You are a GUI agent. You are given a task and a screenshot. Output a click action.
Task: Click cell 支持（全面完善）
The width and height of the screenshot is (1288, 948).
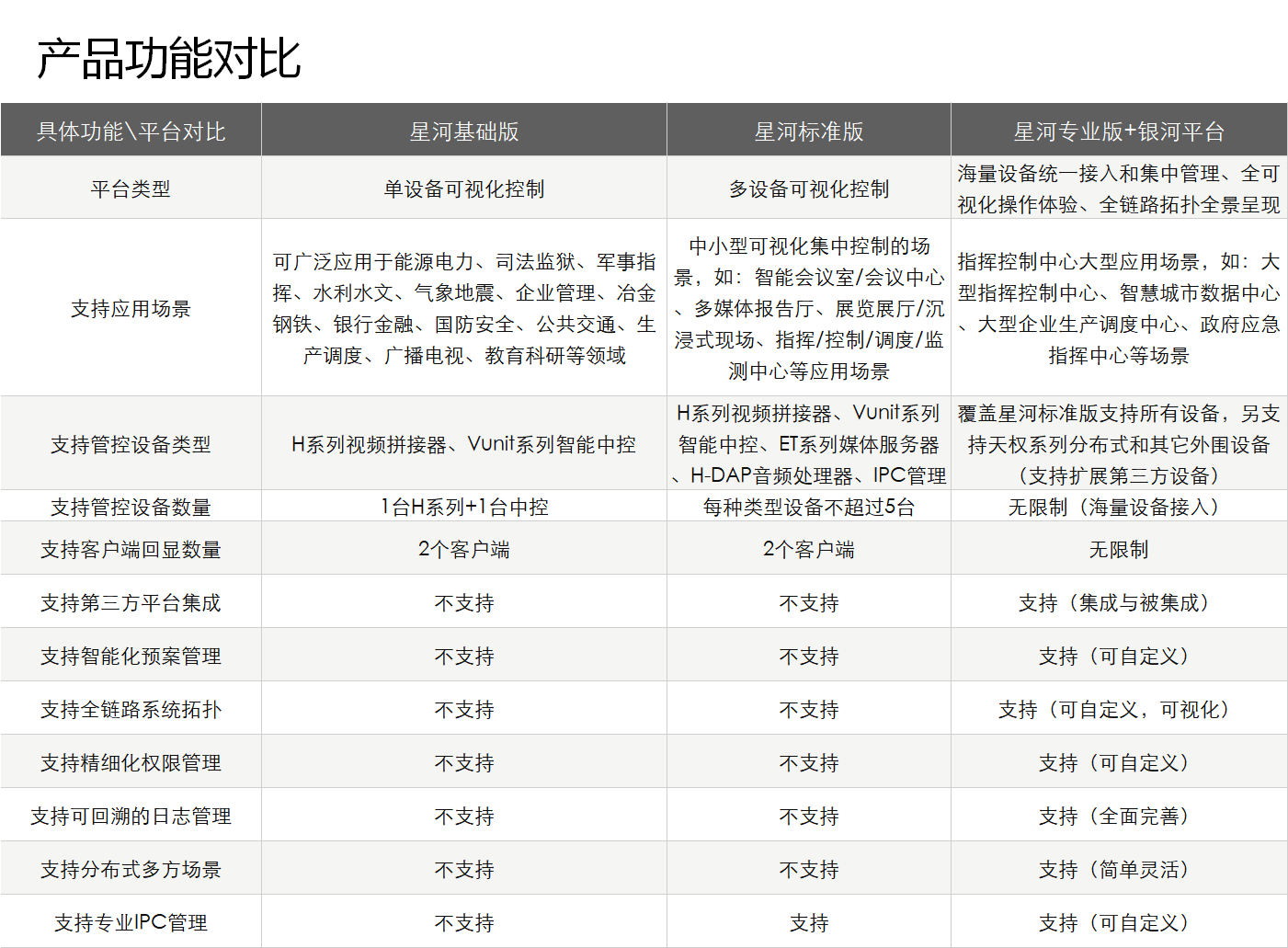coord(1119,817)
